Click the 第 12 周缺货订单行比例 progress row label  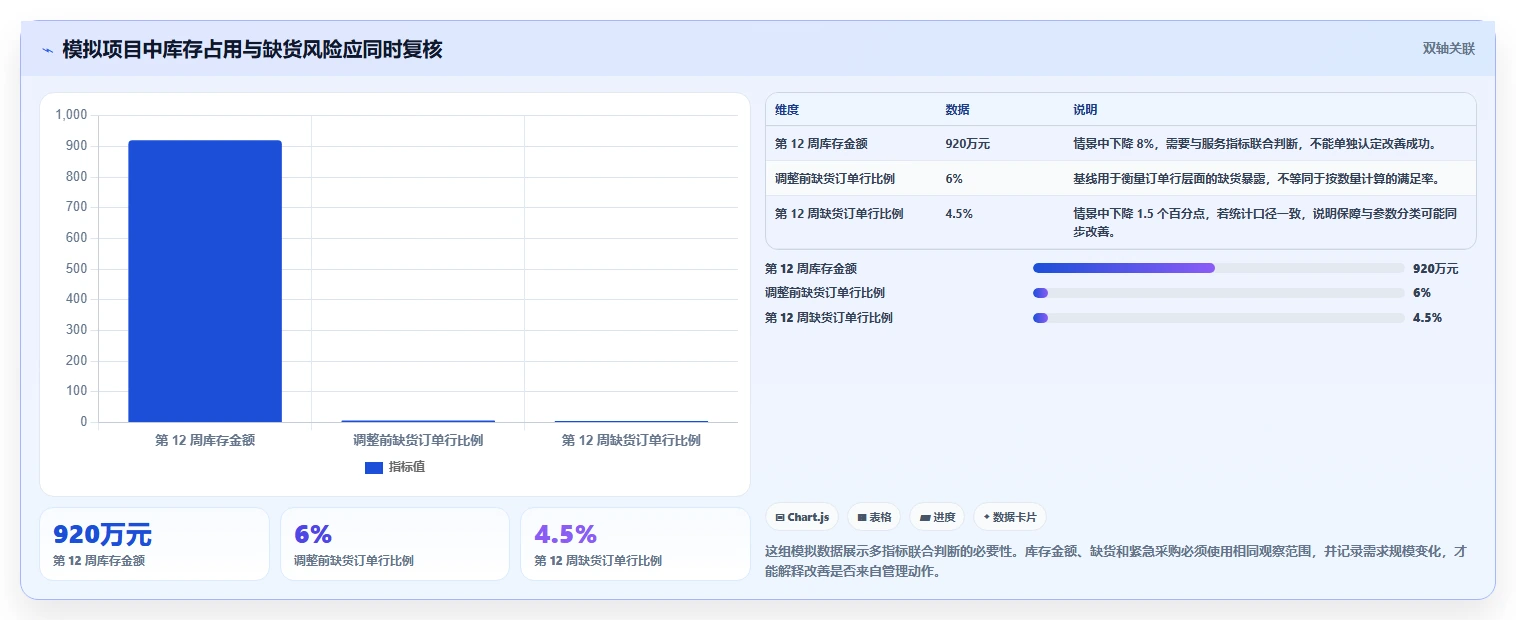pos(829,318)
